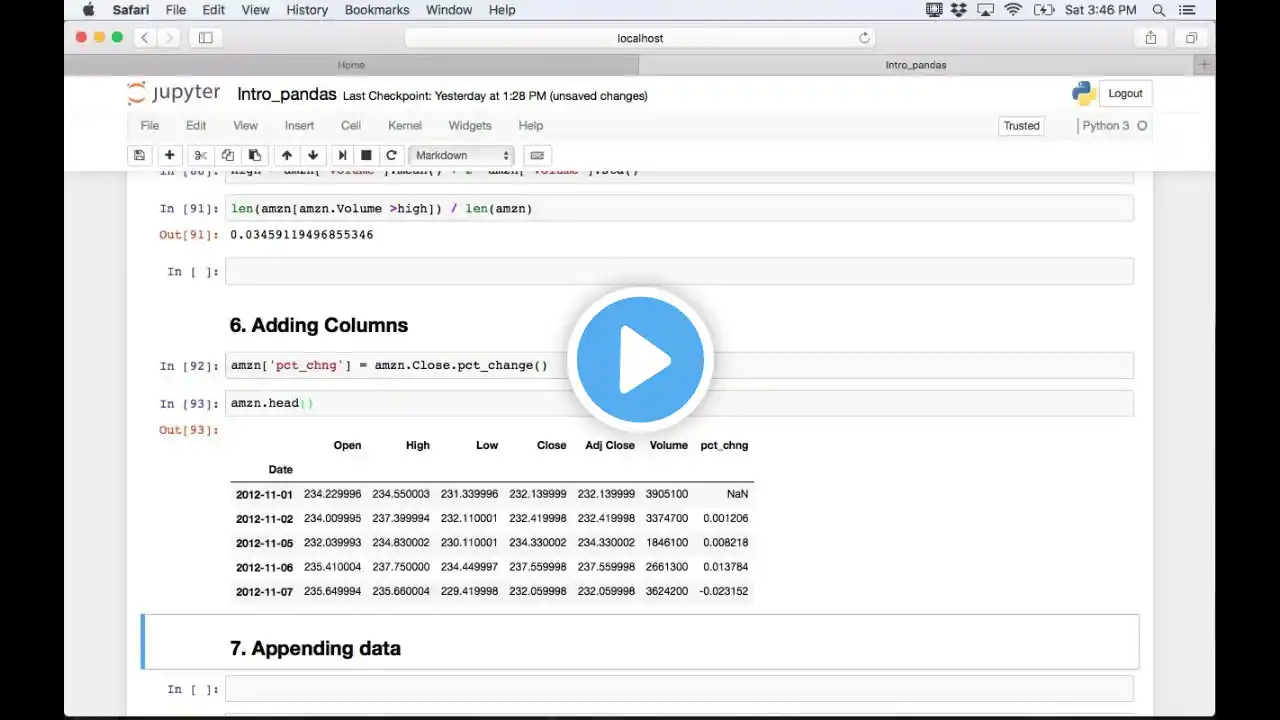Open Spotlight search in the menu bar
The height and width of the screenshot is (720, 1280).
pyautogui.click(x=1159, y=10)
